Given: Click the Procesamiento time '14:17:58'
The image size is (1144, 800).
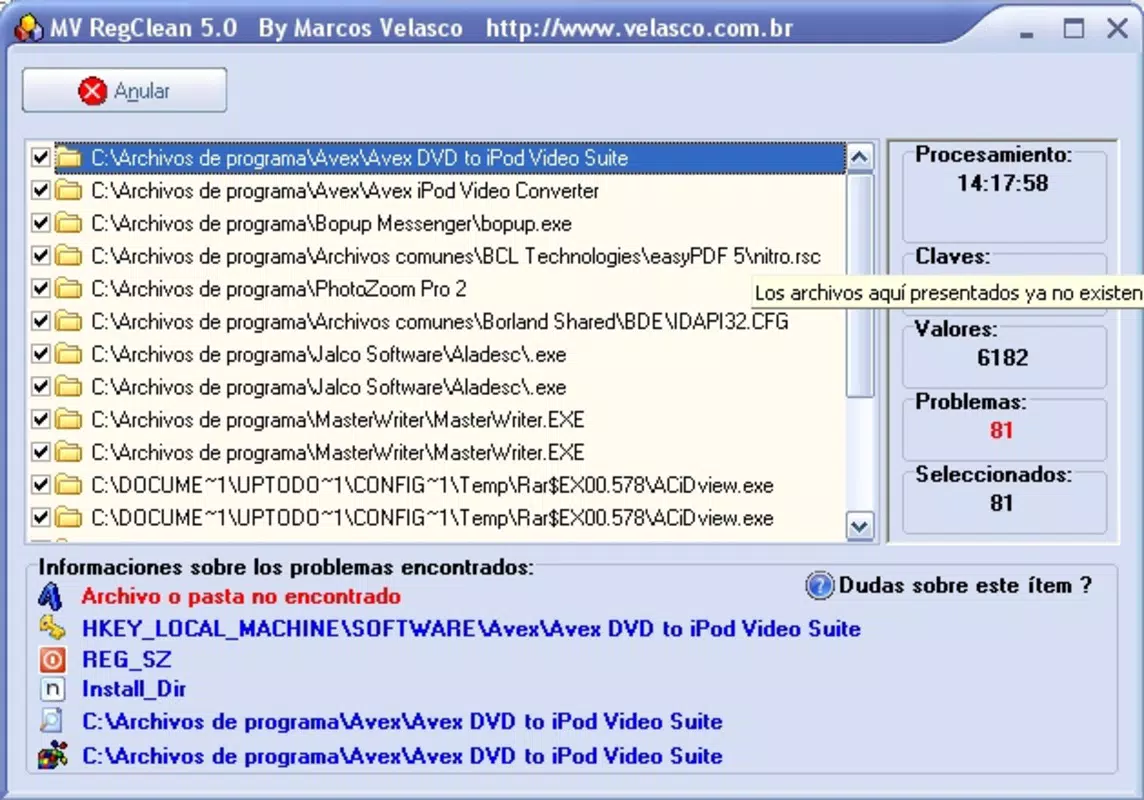Looking at the screenshot, I should (1002, 183).
